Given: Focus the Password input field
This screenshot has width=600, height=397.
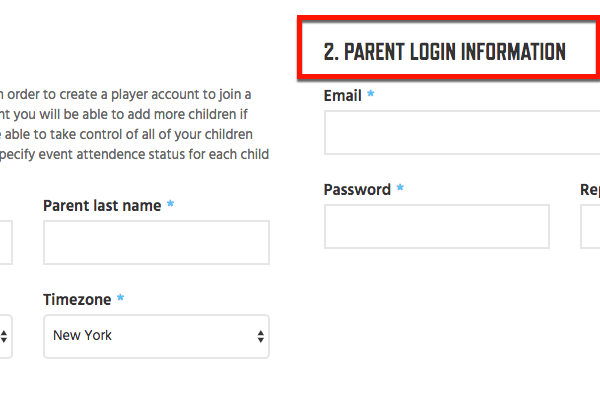Looking at the screenshot, I should (437, 226).
